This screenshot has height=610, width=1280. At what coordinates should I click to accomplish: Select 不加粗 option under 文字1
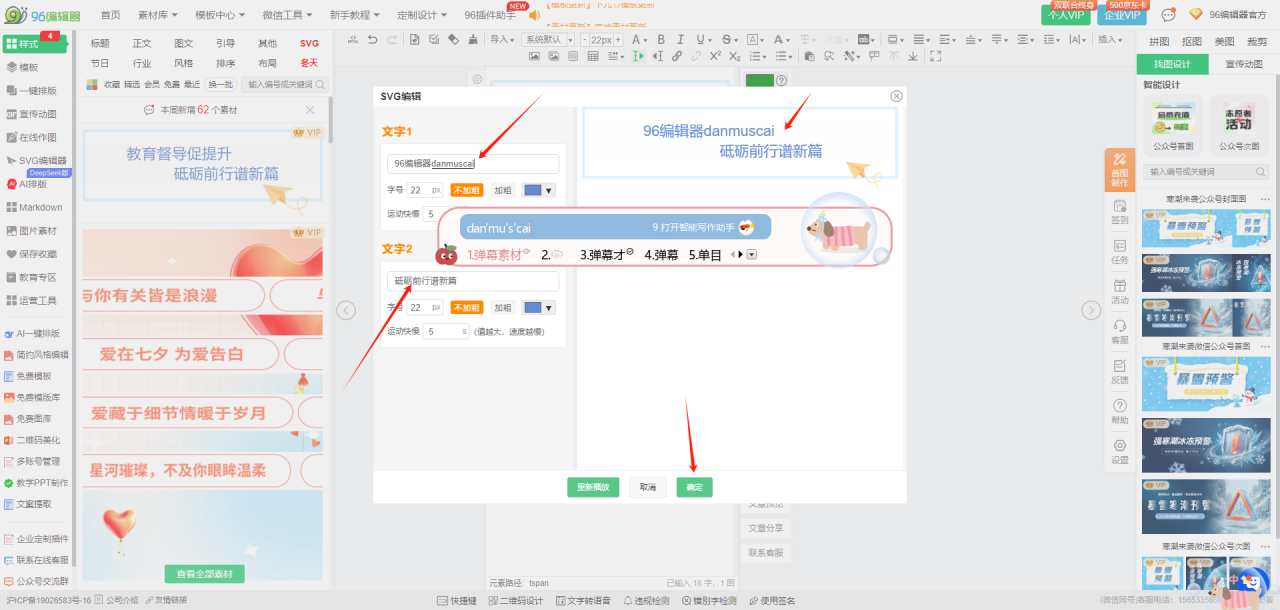466,190
